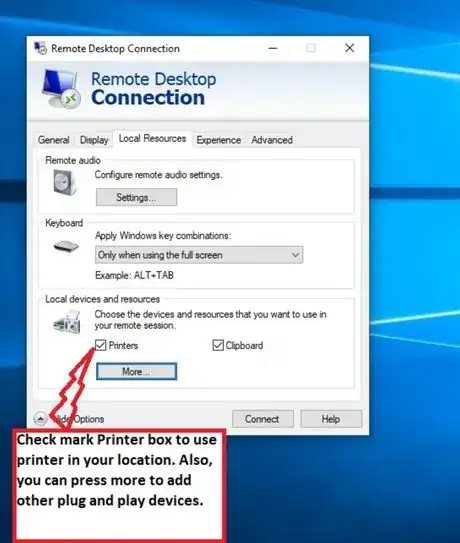Click the 'Remote Desktop Connection' title text
Viewport: 460px width, 543px height.
(x=115, y=48)
